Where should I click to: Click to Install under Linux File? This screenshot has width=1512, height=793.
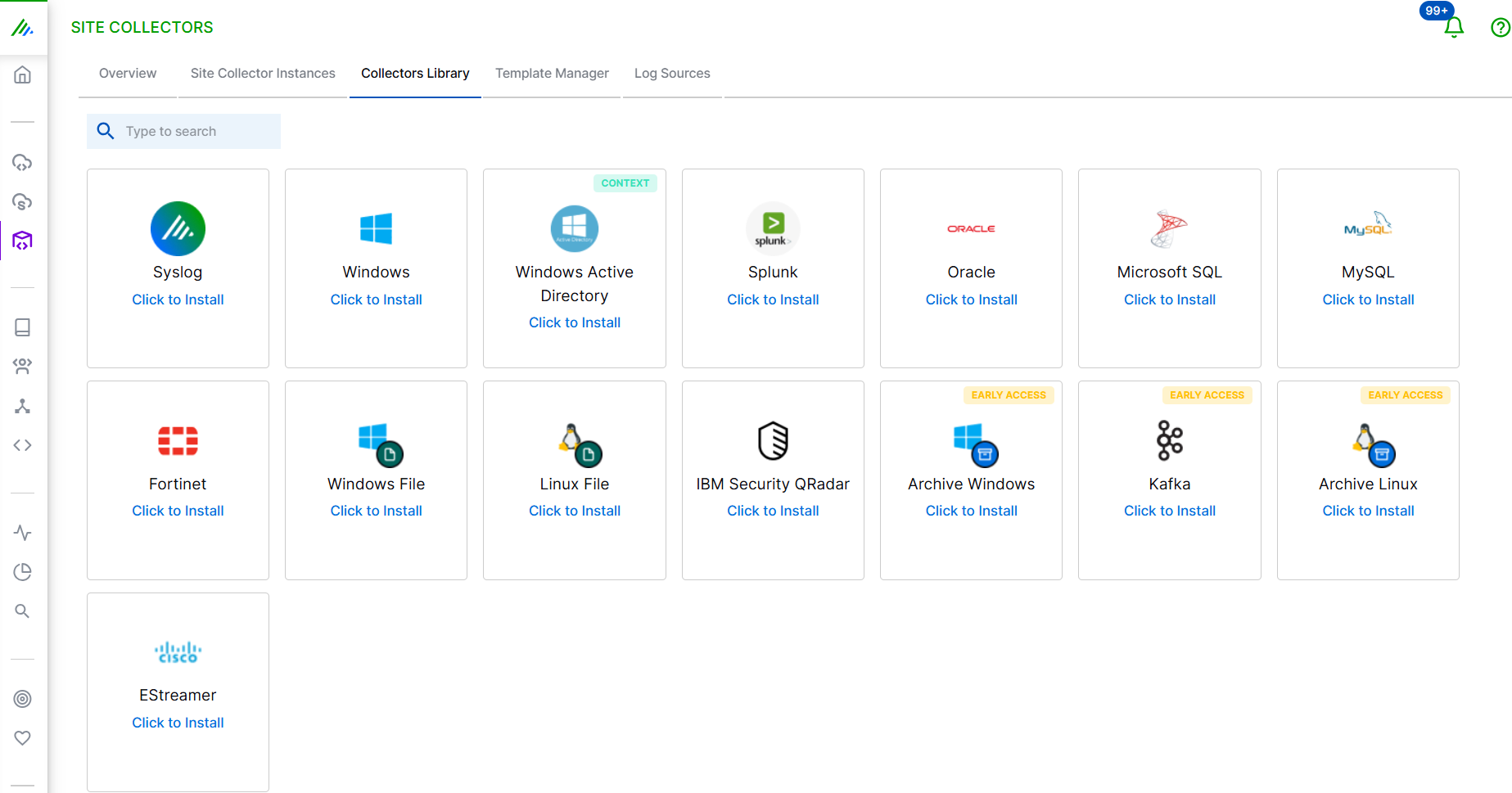tap(575, 511)
